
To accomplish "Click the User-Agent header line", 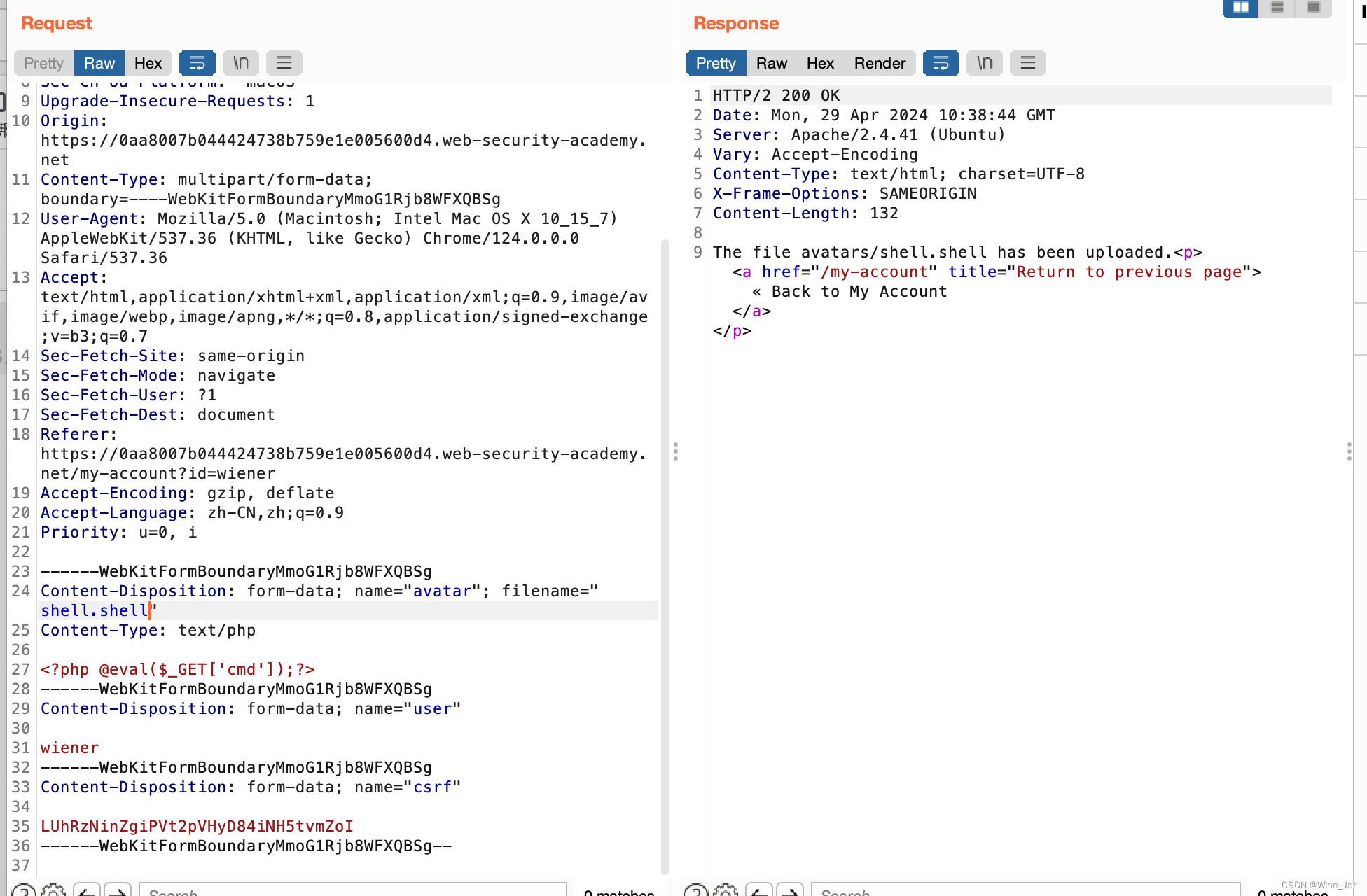I will click(x=329, y=238).
